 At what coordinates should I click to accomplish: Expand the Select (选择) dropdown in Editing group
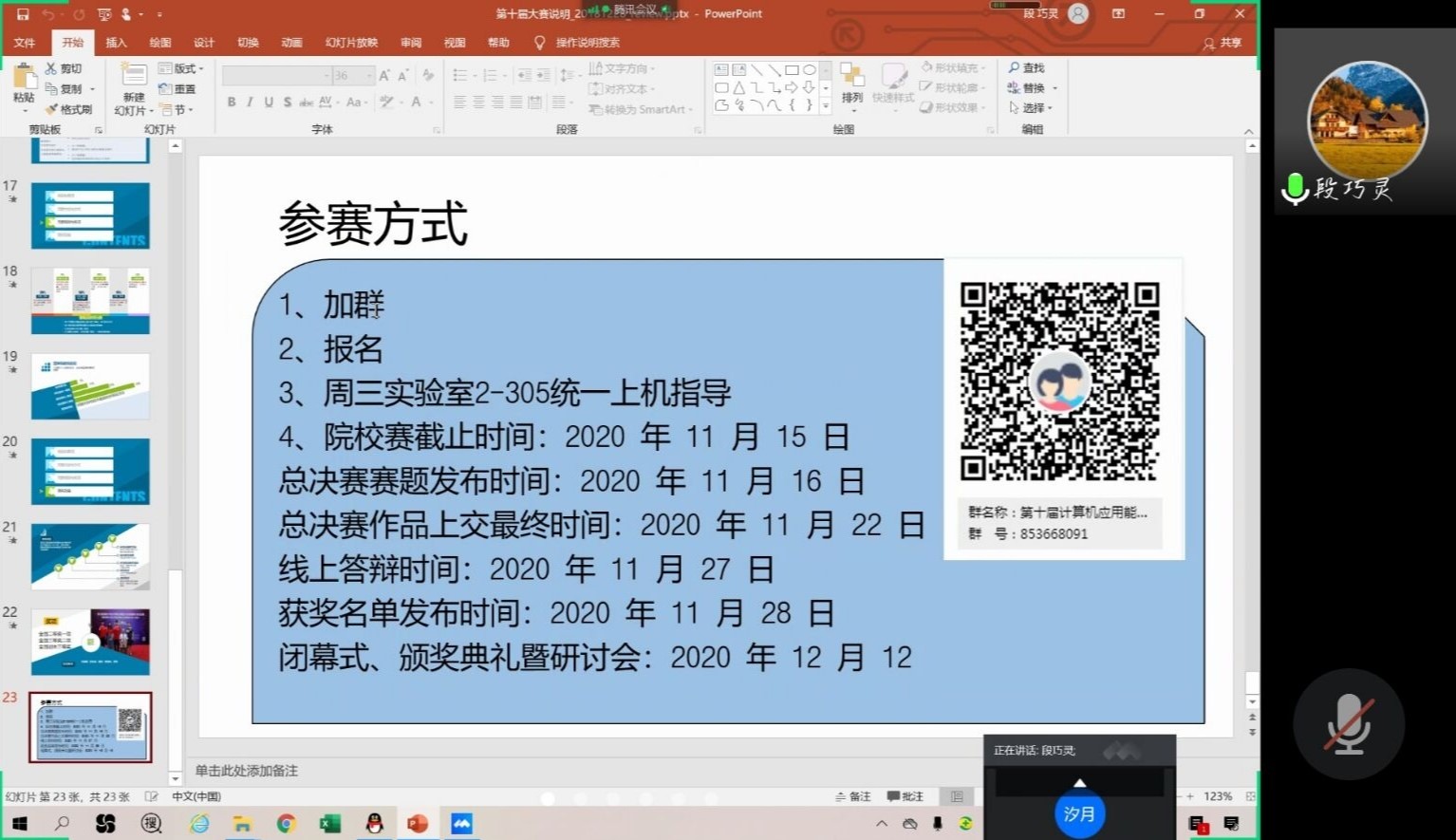point(1031,108)
